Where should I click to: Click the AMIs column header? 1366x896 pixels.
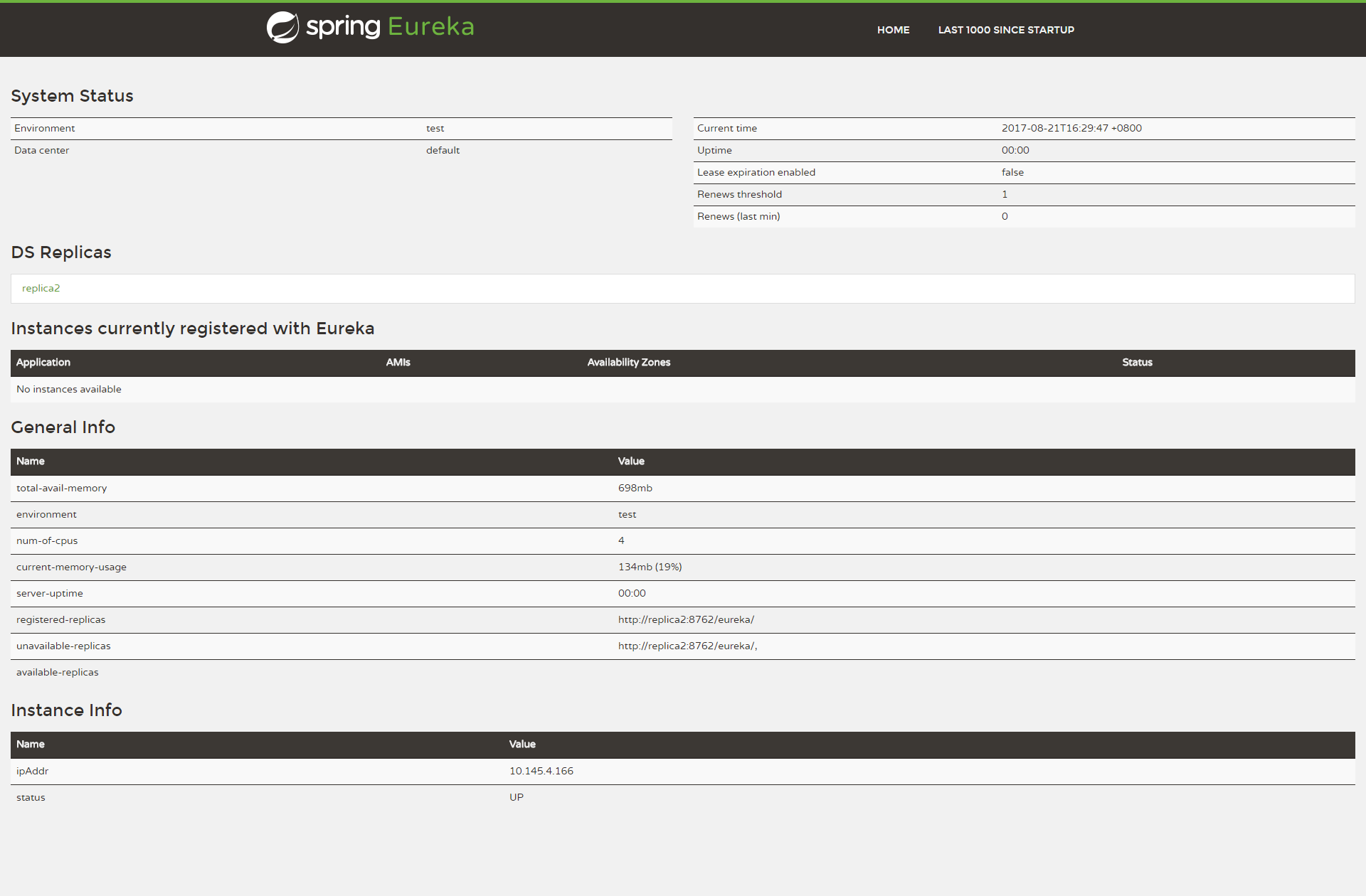pyautogui.click(x=398, y=363)
